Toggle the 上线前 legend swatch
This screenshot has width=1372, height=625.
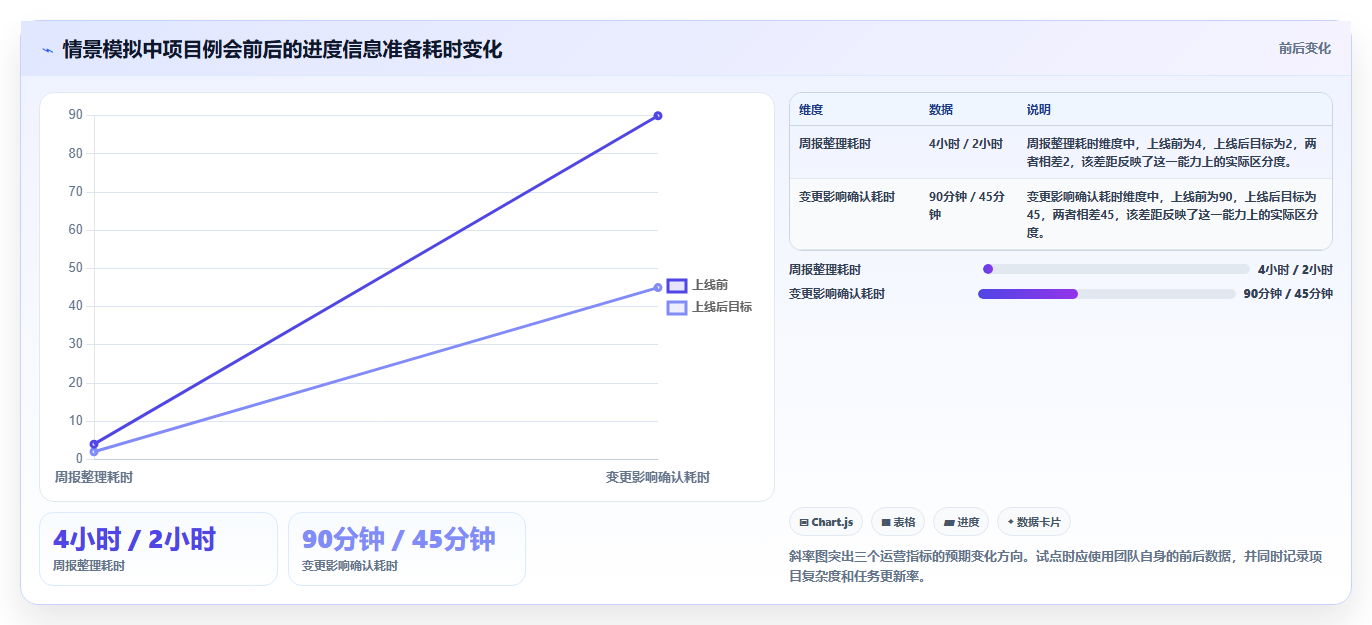click(x=677, y=286)
